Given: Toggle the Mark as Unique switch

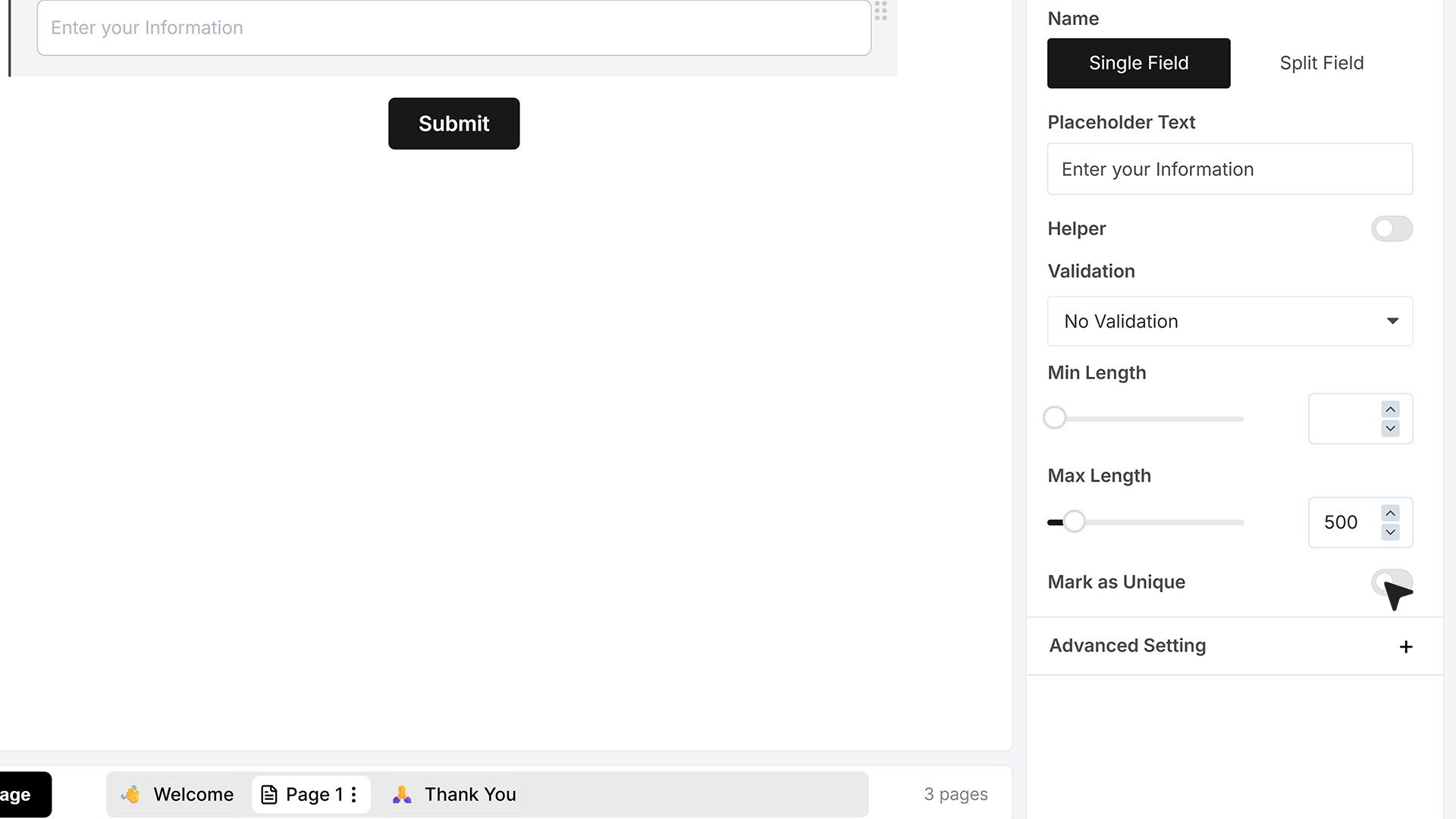Looking at the screenshot, I should [x=1392, y=582].
